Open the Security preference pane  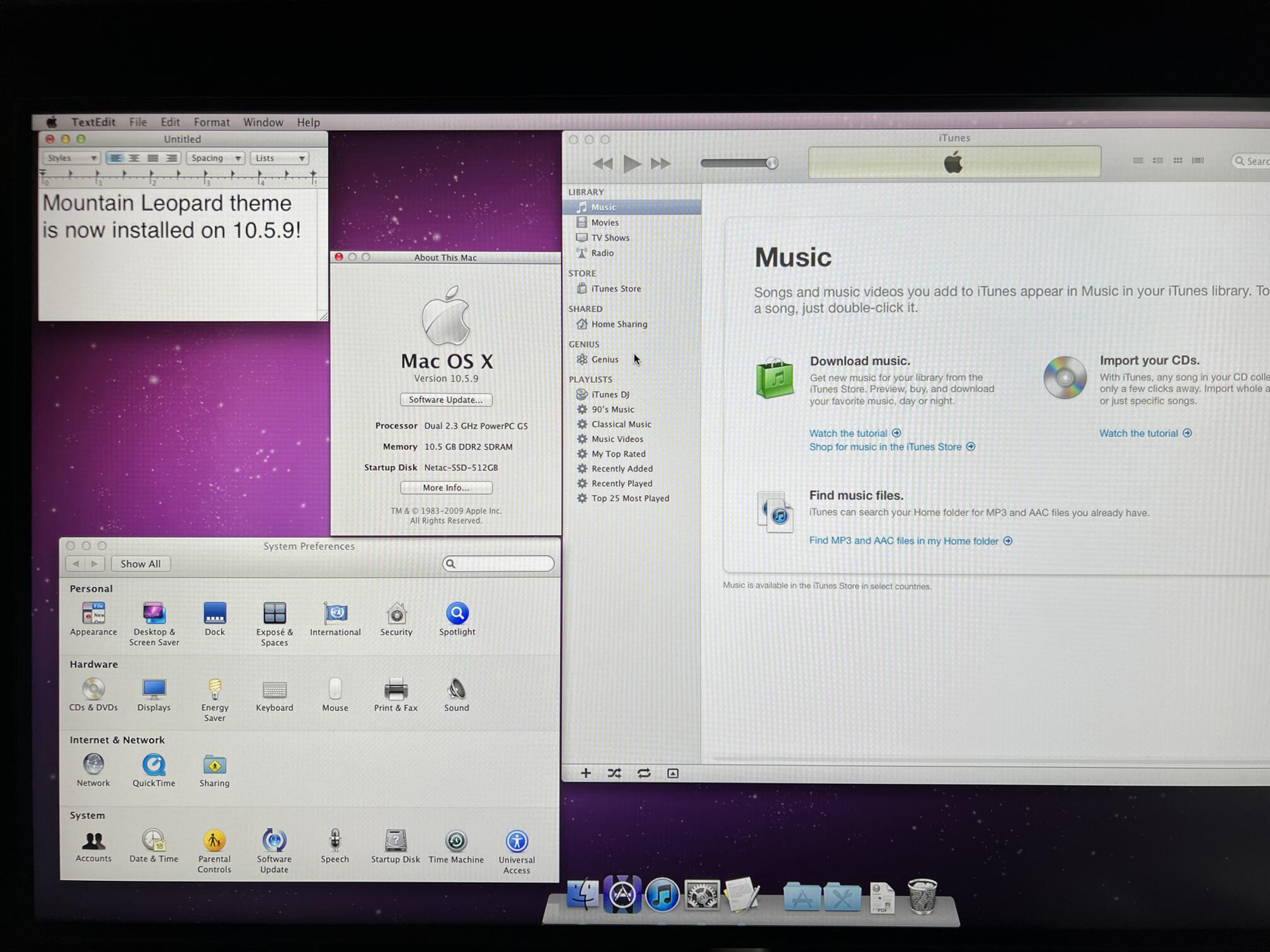tap(396, 620)
